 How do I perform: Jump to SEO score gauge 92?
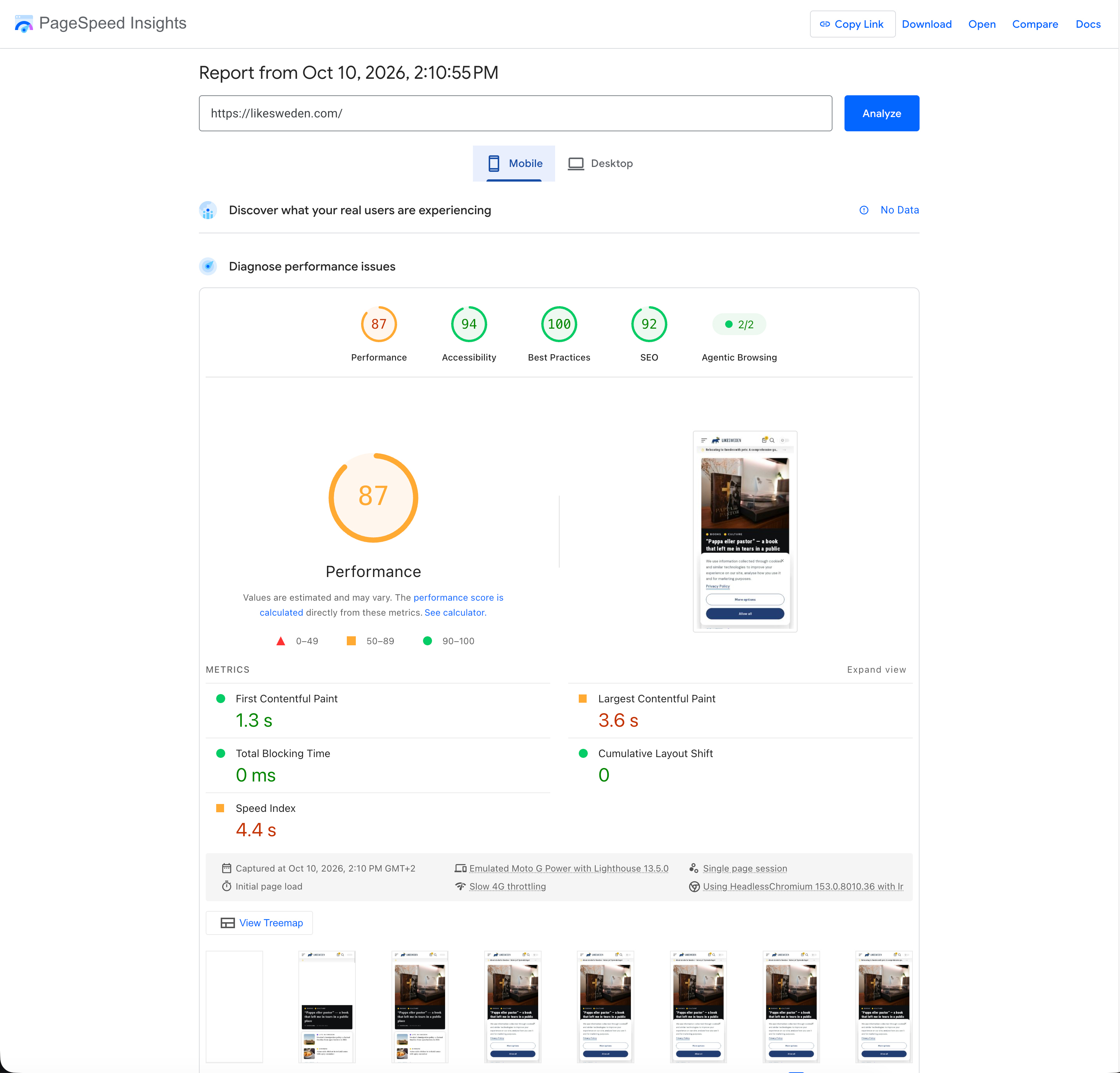[649, 324]
